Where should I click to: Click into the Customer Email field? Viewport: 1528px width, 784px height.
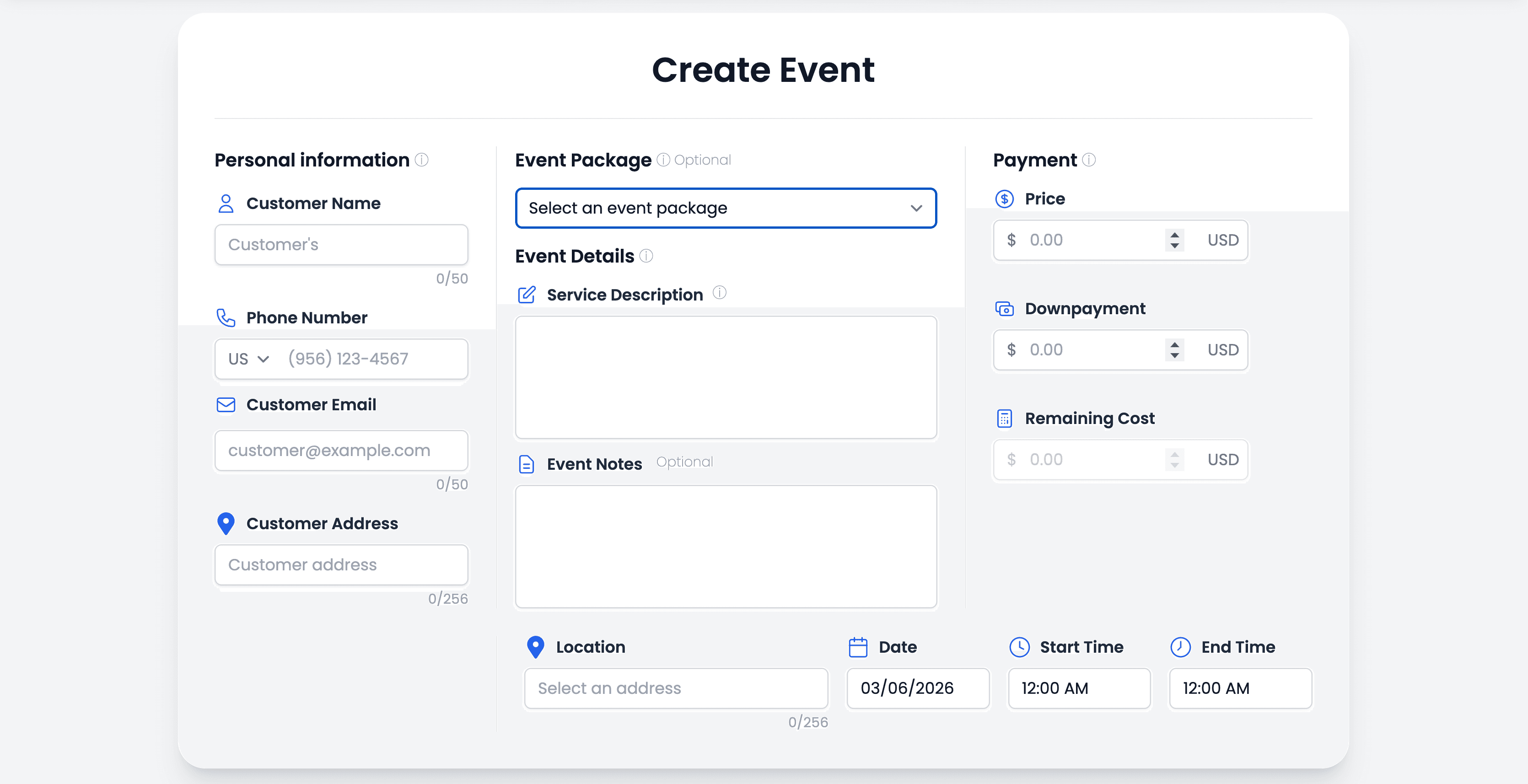pos(341,450)
